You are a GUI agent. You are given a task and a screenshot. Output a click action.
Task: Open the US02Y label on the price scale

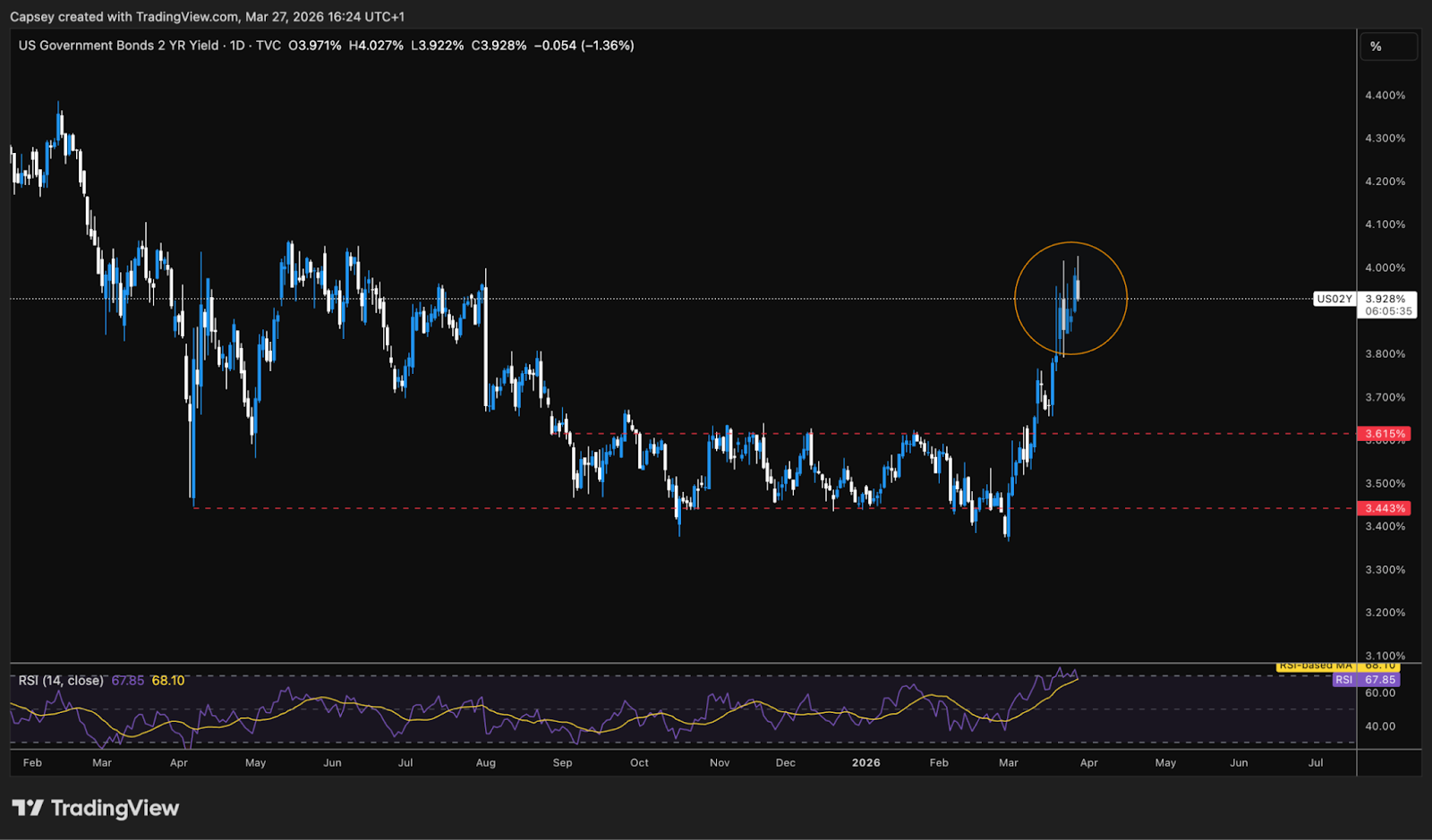[1334, 299]
